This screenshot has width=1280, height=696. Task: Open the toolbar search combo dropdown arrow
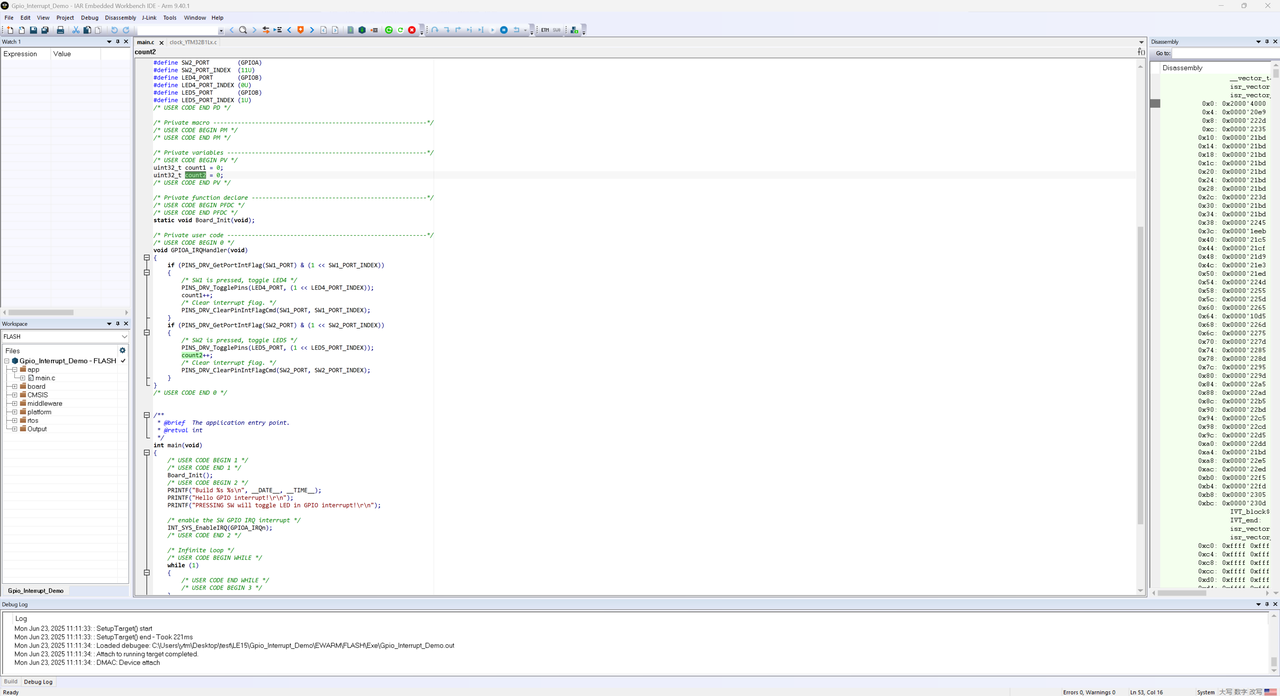[x=221, y=30]
